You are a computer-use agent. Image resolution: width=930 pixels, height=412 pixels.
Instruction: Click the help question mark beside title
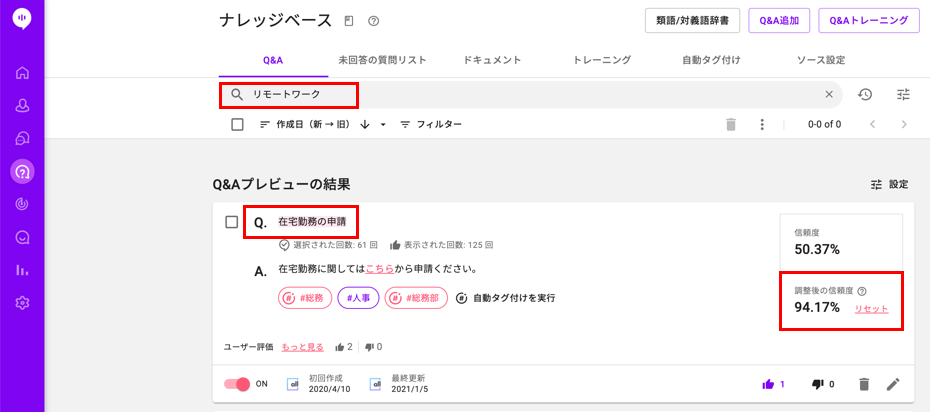(x=374, y=21)
